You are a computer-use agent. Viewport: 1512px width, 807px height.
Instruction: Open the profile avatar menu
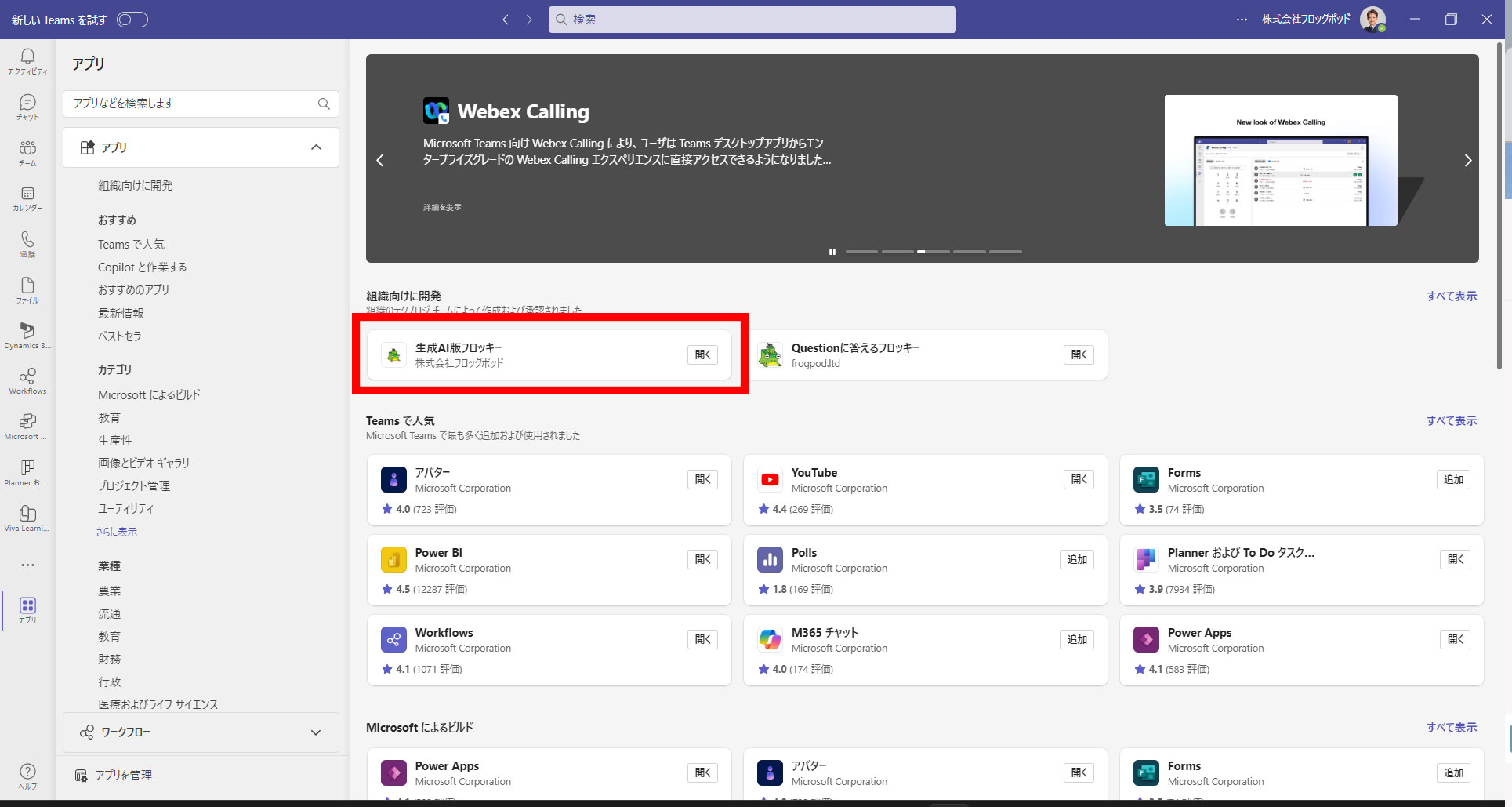pyautogui.click(x=1372, y=20)
